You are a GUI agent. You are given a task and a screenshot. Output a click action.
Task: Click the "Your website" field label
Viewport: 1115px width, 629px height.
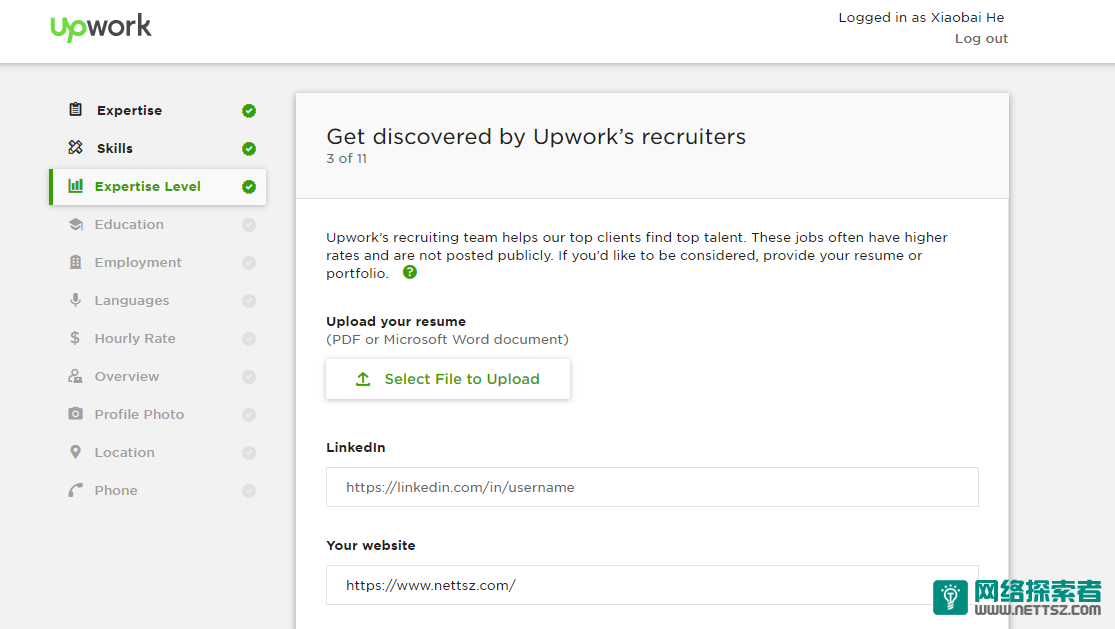[370, 545]
